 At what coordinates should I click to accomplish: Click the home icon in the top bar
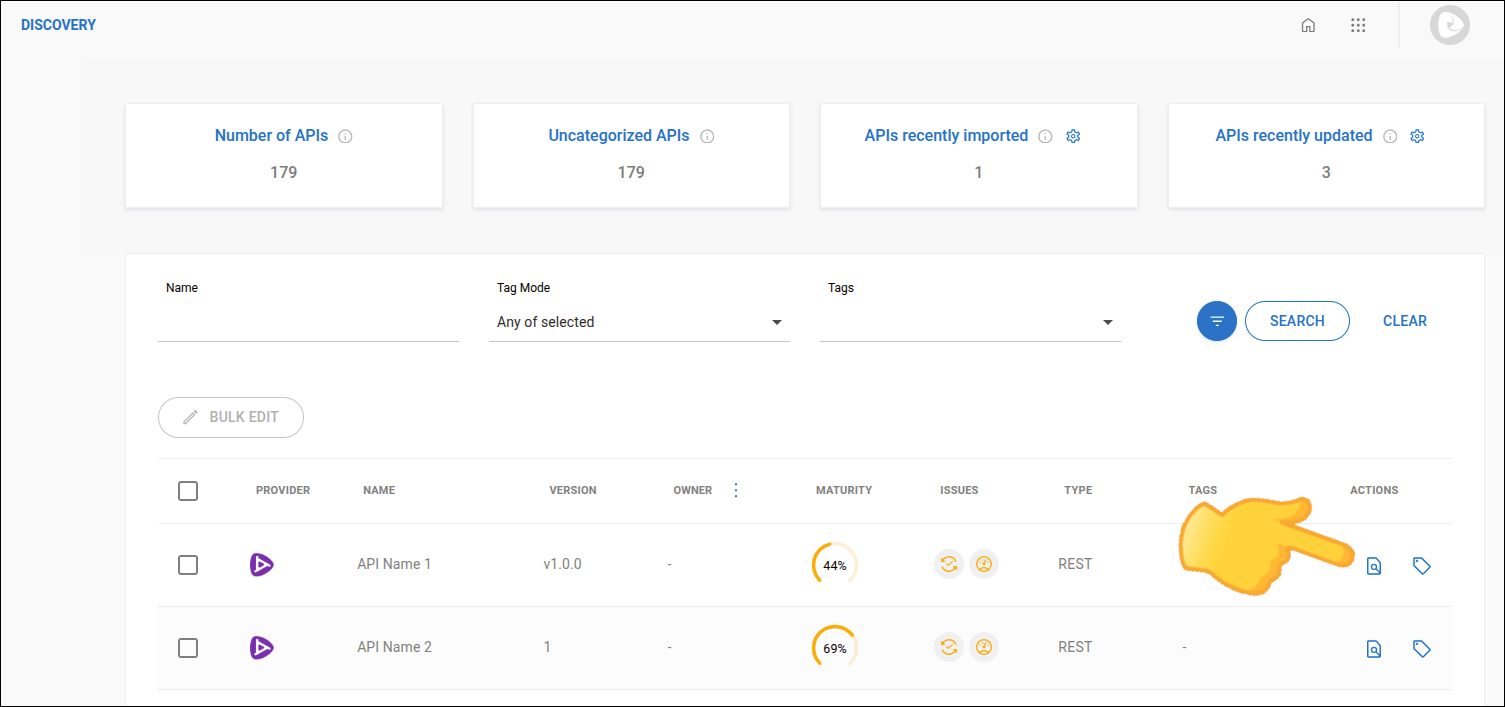(1308, 25)
